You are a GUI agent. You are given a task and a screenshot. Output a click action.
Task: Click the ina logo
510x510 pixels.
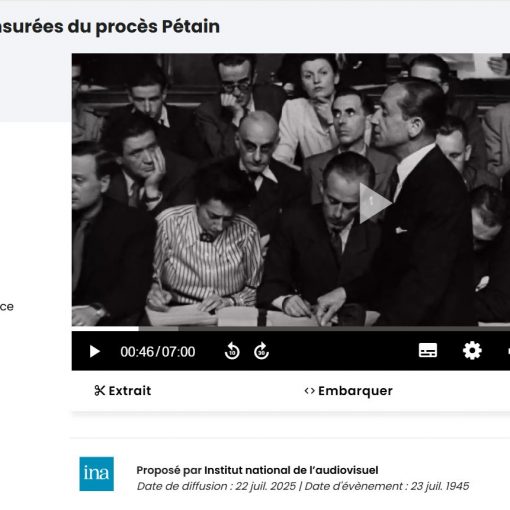(96, 474)
